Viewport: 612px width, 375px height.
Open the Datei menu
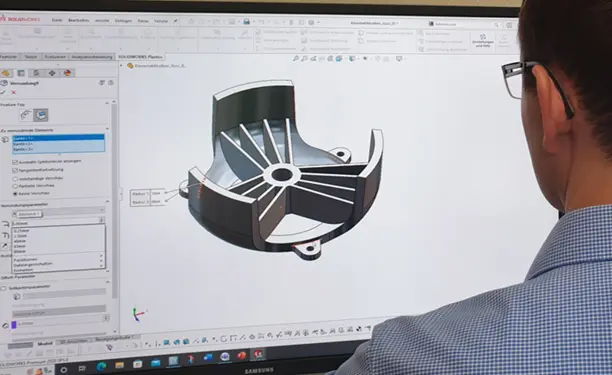pos(57,20)
